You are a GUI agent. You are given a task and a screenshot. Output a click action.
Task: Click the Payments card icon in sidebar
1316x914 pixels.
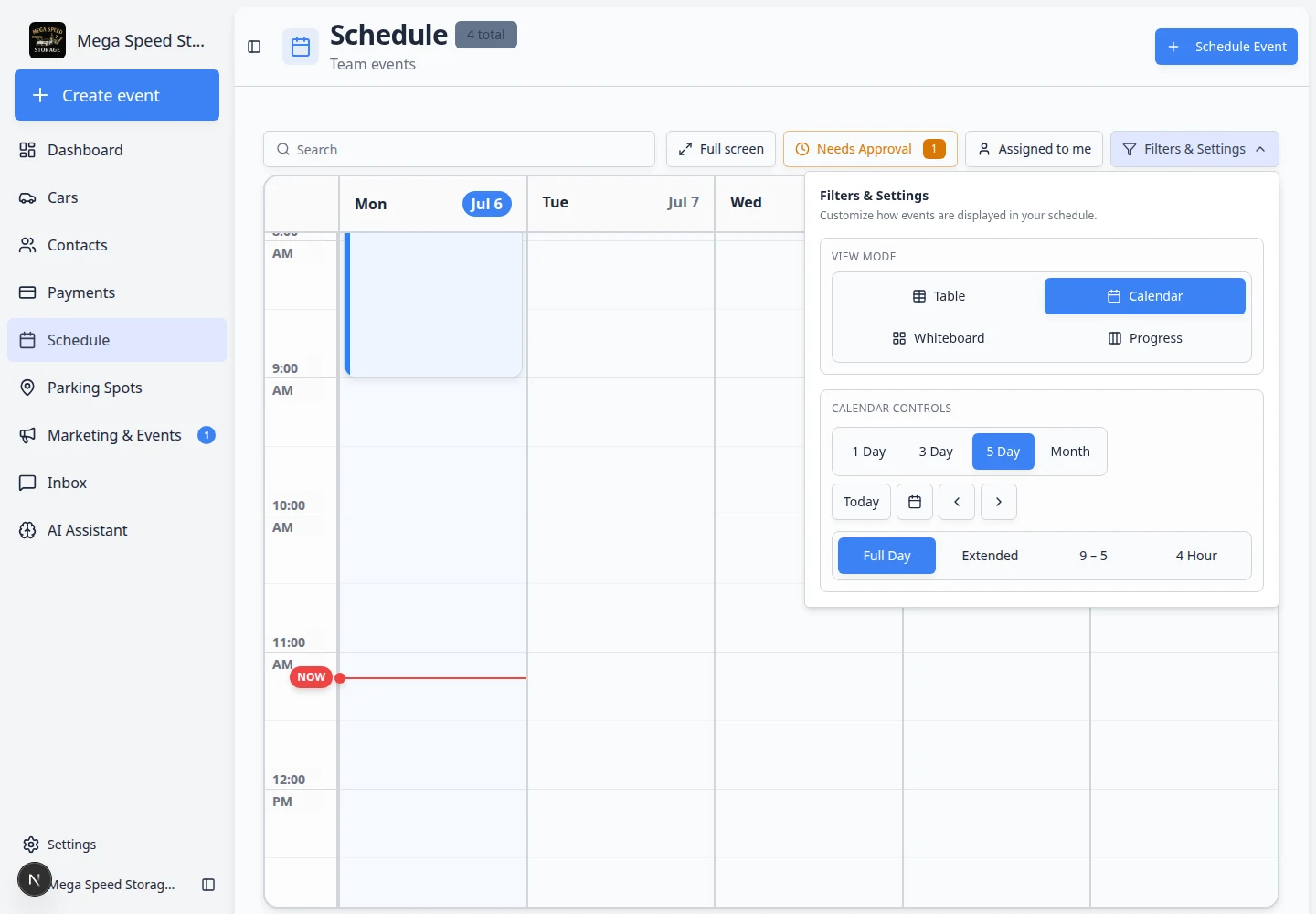[27, 292]
